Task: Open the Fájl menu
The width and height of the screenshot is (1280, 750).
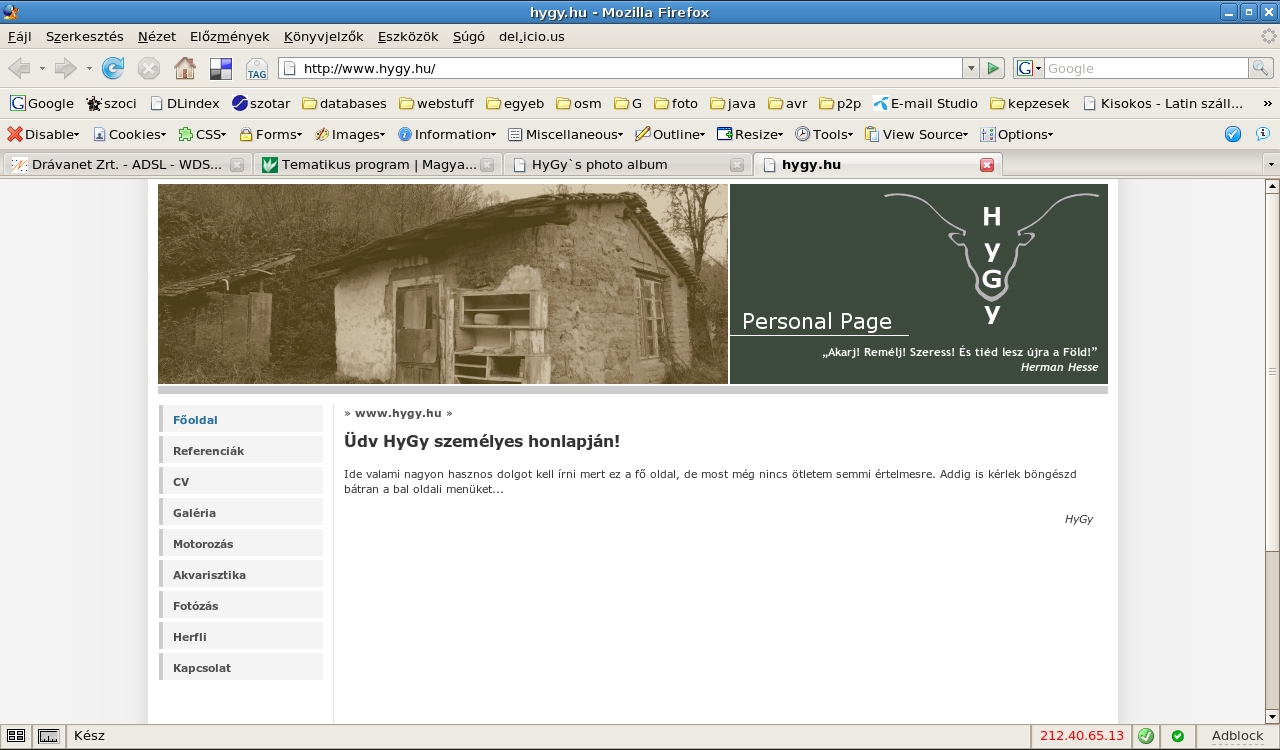Action: click(20, 36)
